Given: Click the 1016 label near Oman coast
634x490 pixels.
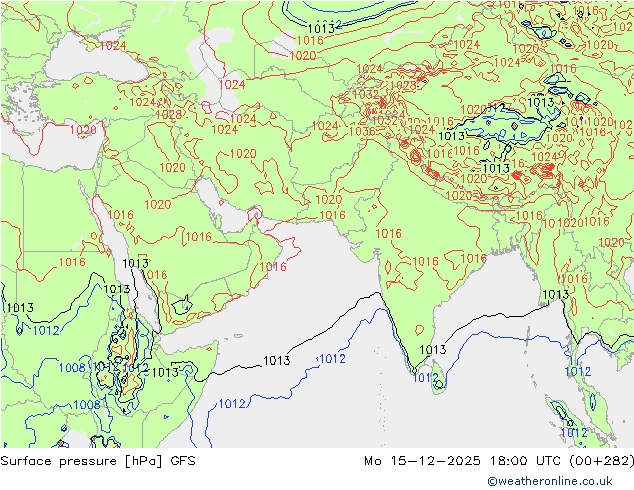Looking at the screenshot, I should 273,267.
